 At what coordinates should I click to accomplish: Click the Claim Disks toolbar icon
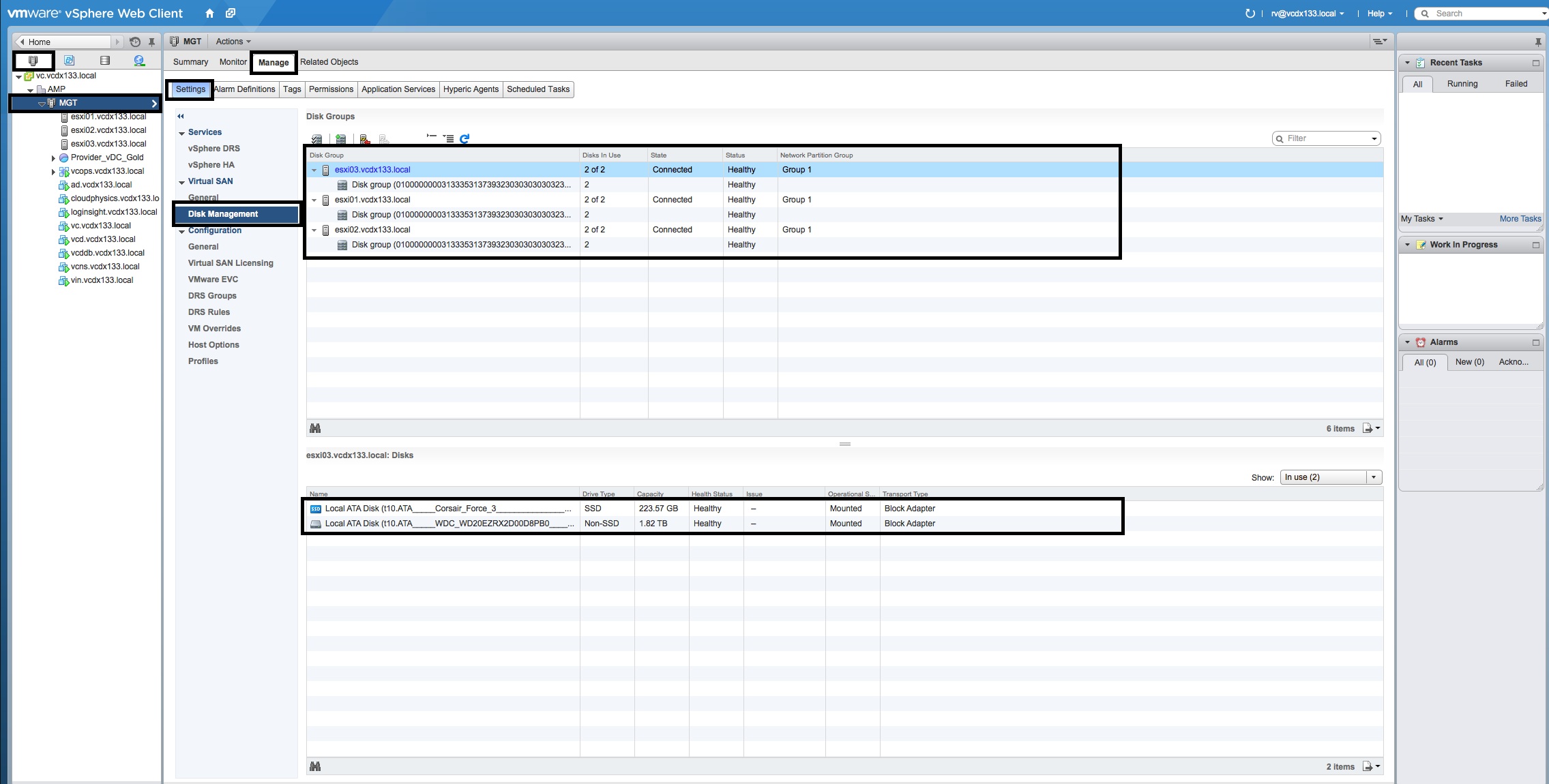[x=316, y=139]
